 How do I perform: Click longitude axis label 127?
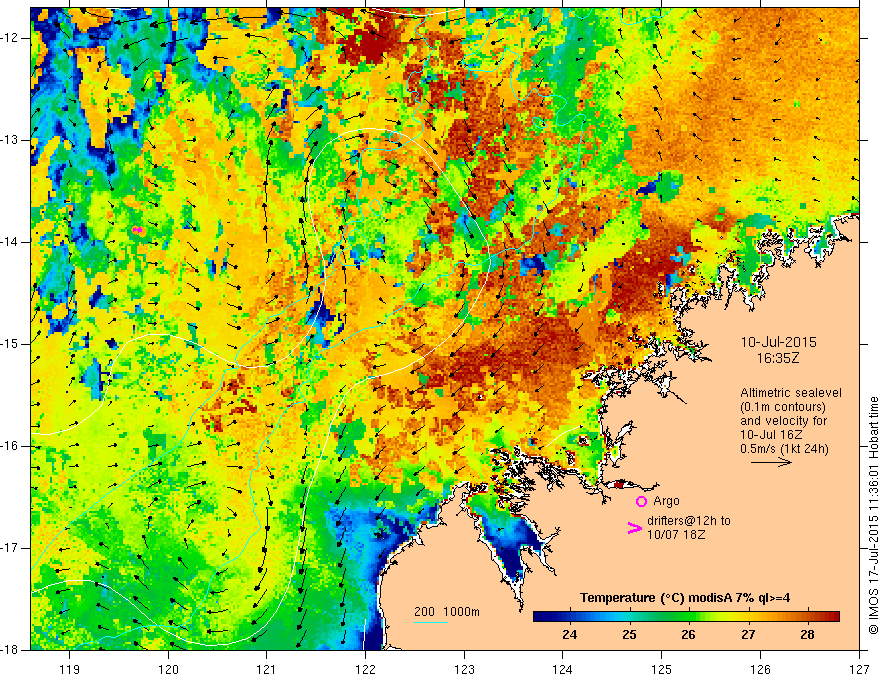(859, 669)
